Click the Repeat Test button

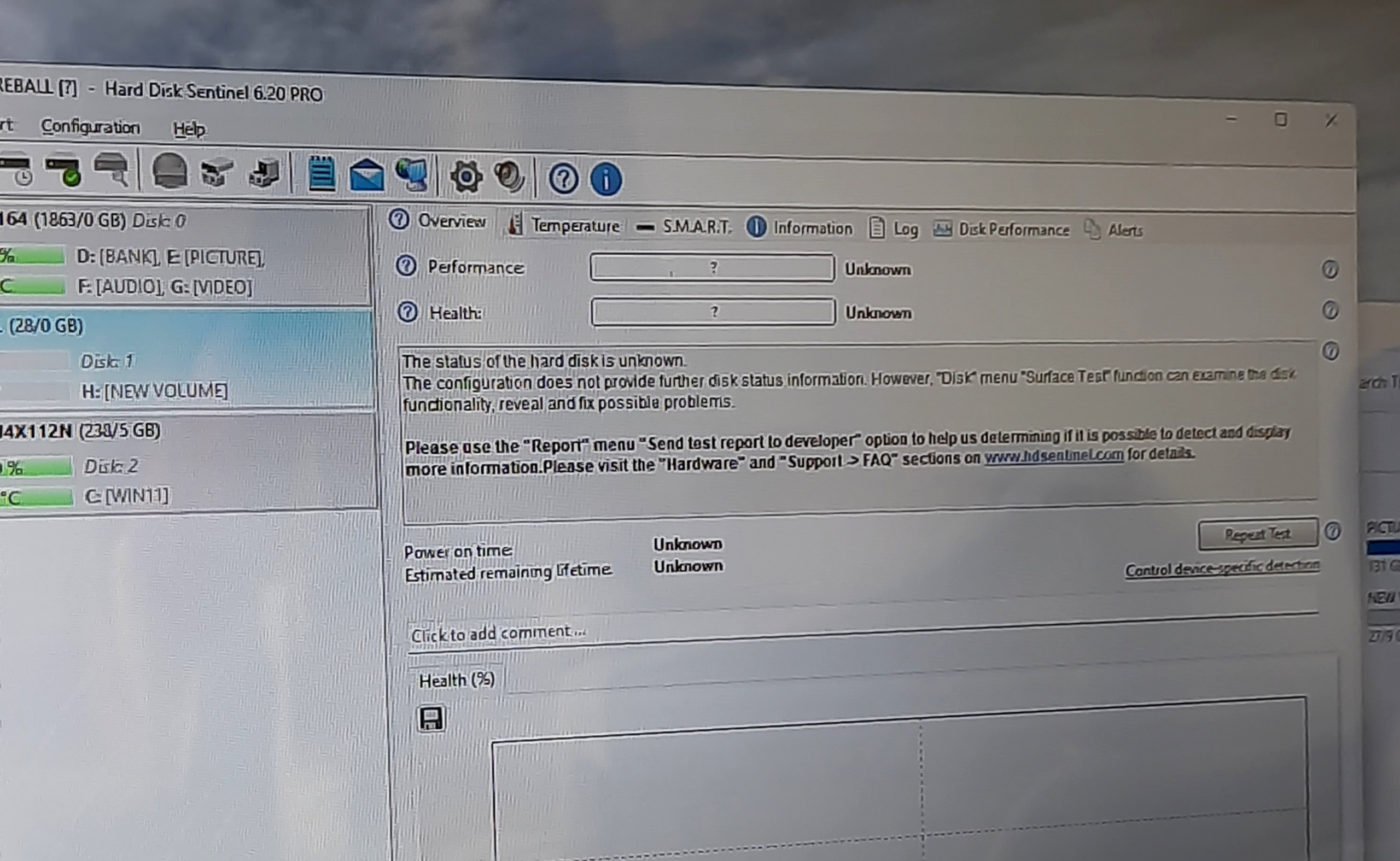click(1258, 534)
